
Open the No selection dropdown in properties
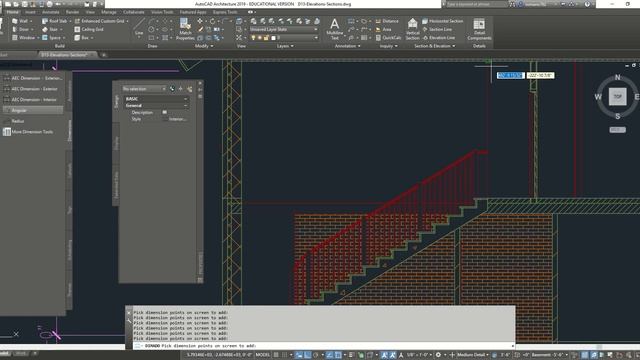coord(144,89)
